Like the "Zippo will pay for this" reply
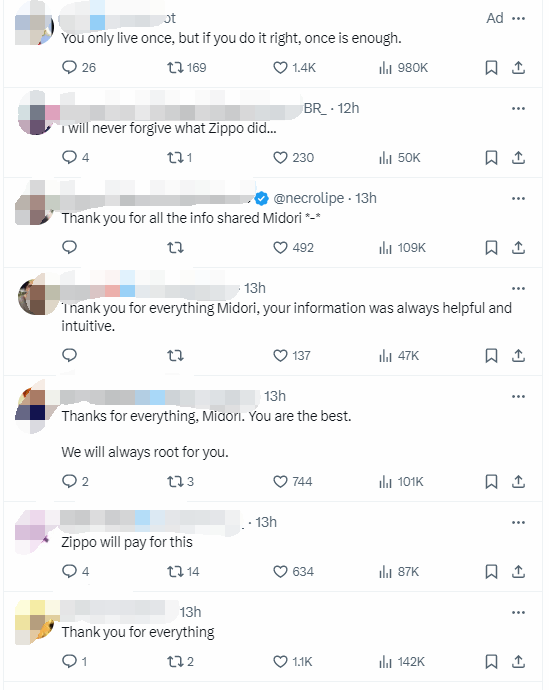549x690 pixels. pos(293,571)
